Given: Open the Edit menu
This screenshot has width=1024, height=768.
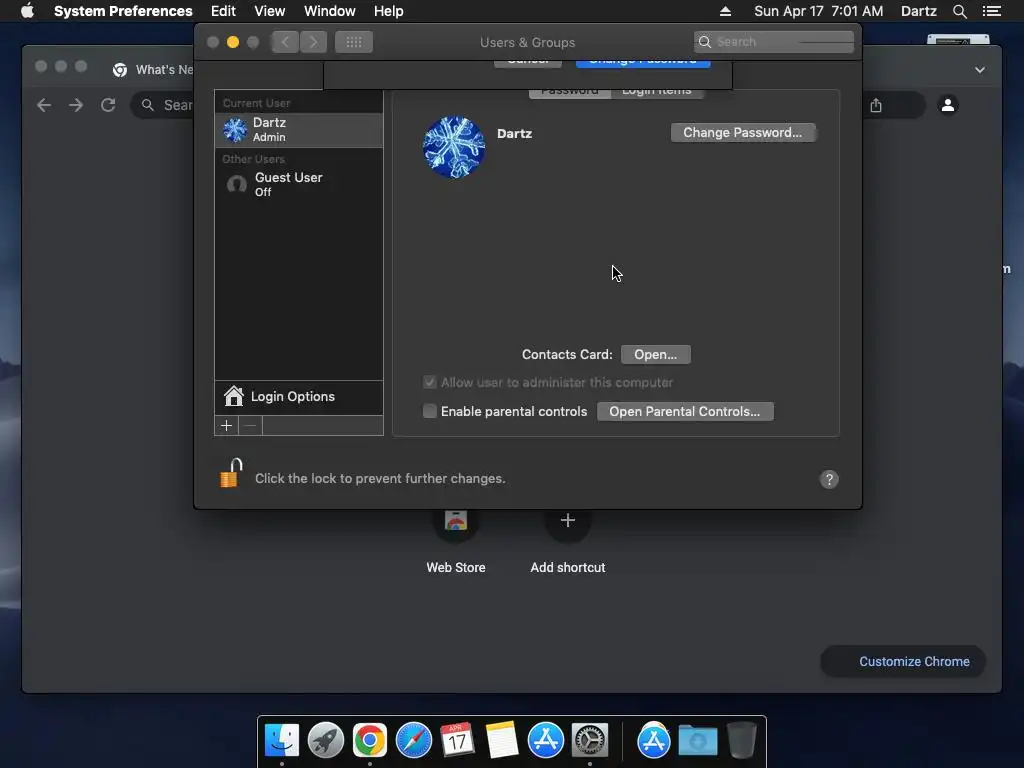Looking at the screenshot, I should (223, 11).
